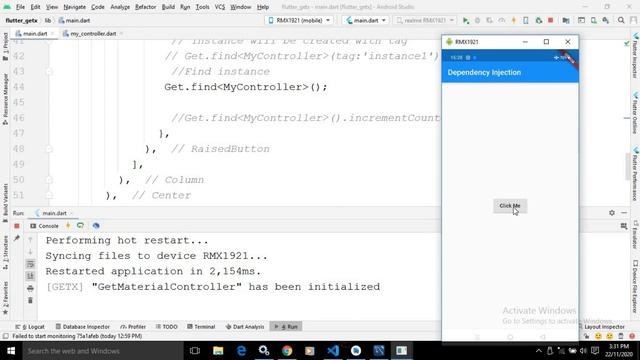640x360 pixels.
Task: Toggle soft-wrap icon in console gutter
Action: 30,264
